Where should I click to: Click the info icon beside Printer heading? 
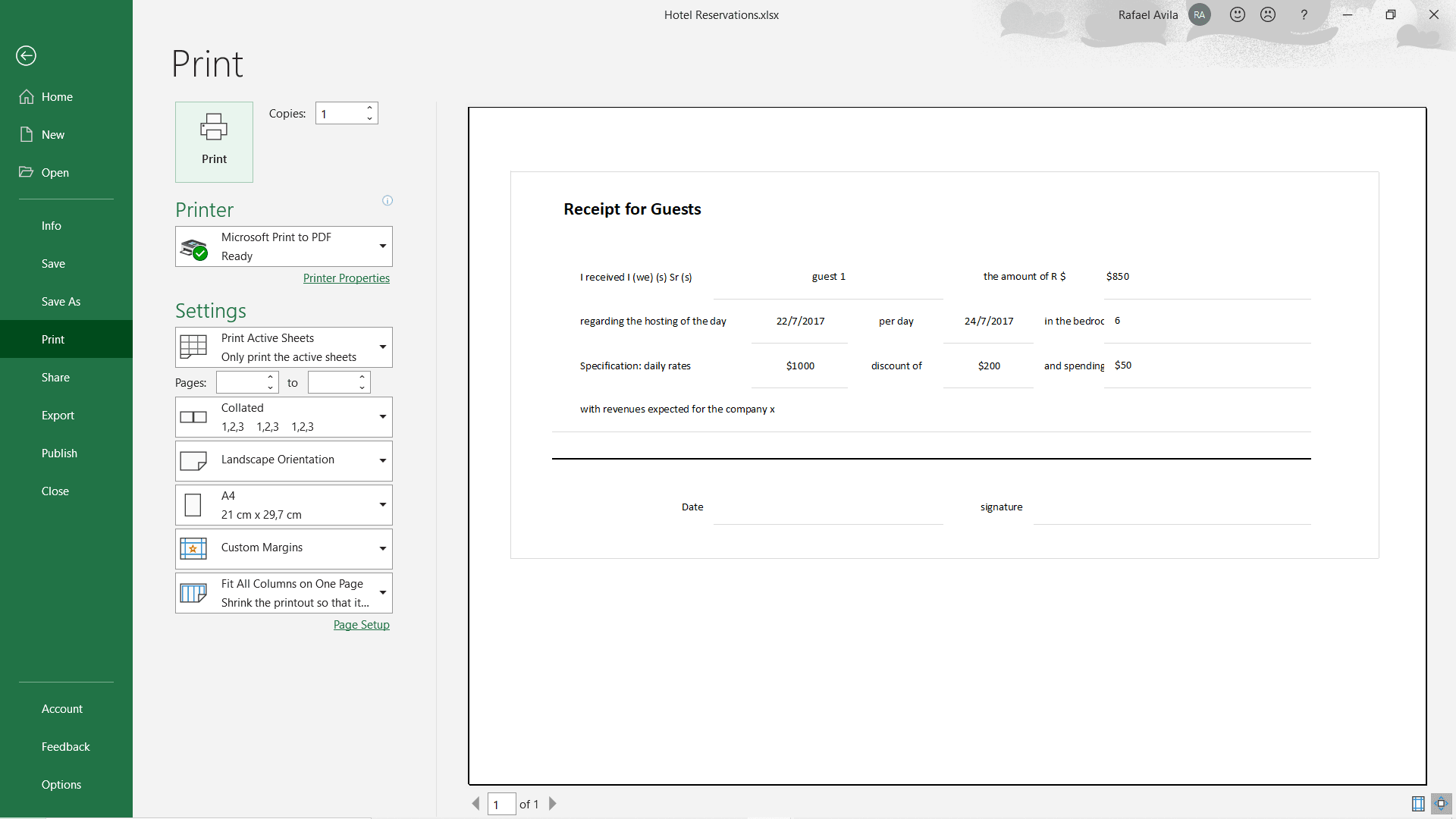(387, 199)
